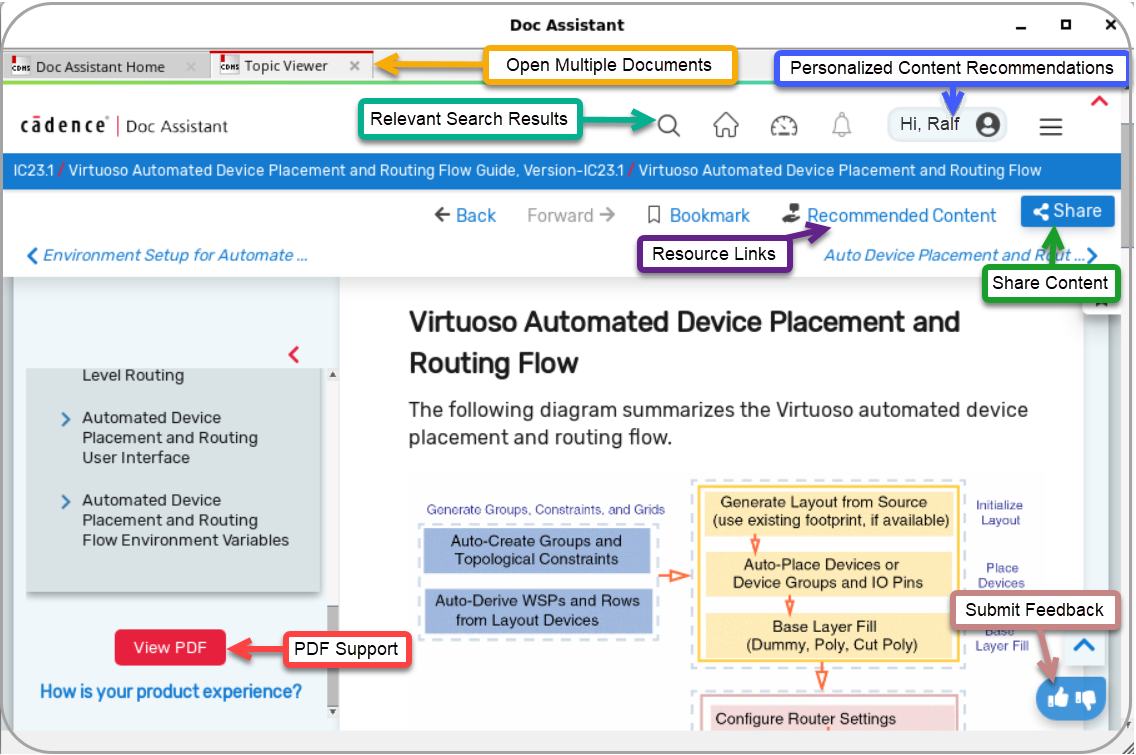Open the hamburger menu
This screenshot has height=755, width=1136.
pos(1051,127)
